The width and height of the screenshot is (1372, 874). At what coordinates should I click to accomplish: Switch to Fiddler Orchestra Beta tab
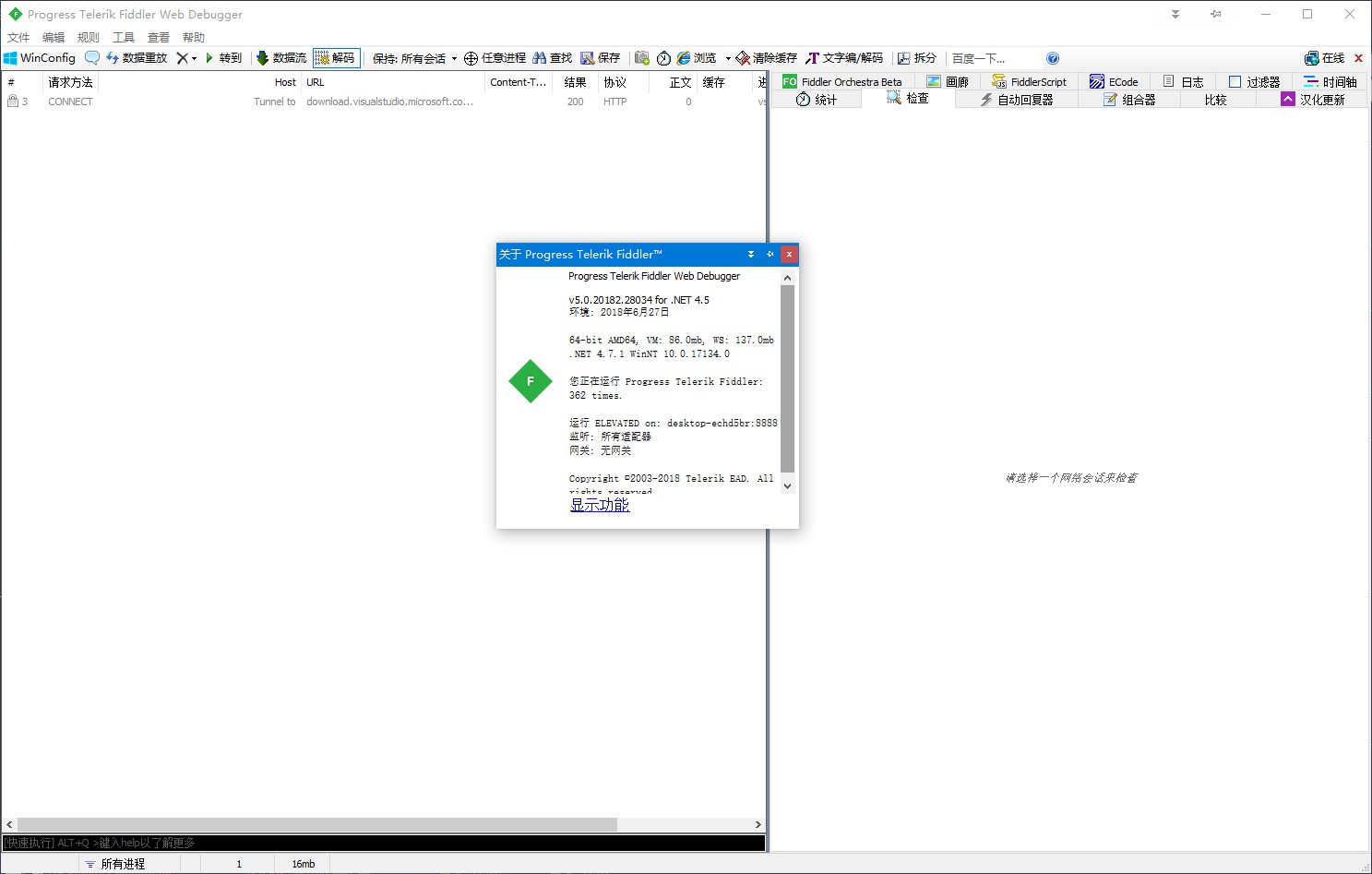[x=842, y=81]
